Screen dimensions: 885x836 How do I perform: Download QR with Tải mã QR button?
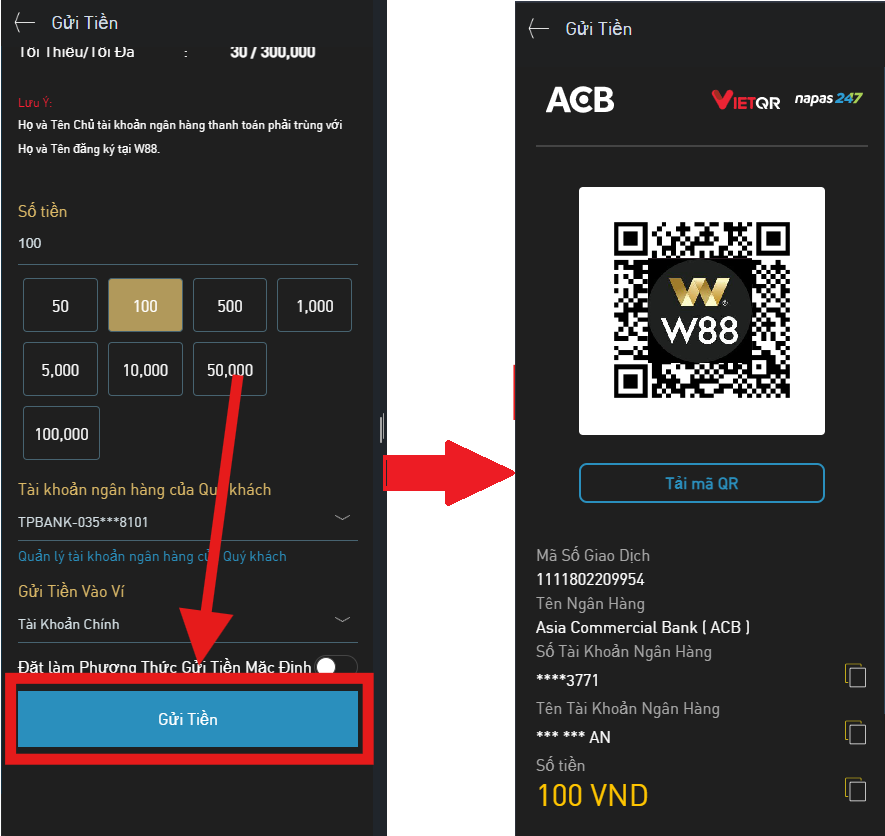pos(702,483)
